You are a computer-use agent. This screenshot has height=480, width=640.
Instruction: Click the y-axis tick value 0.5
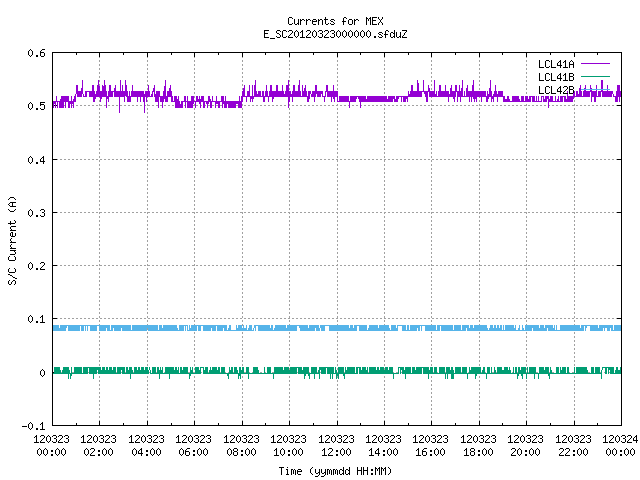[x=36, y=106]
